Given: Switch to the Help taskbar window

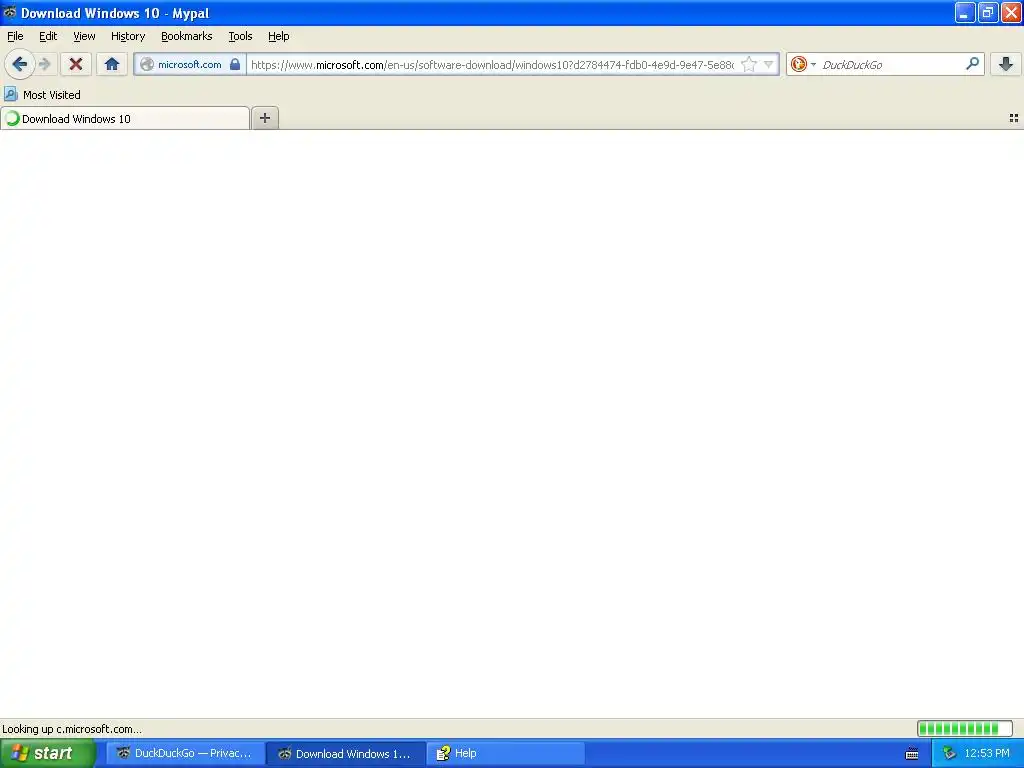Looking at the screenshot, I should [506, 753].
